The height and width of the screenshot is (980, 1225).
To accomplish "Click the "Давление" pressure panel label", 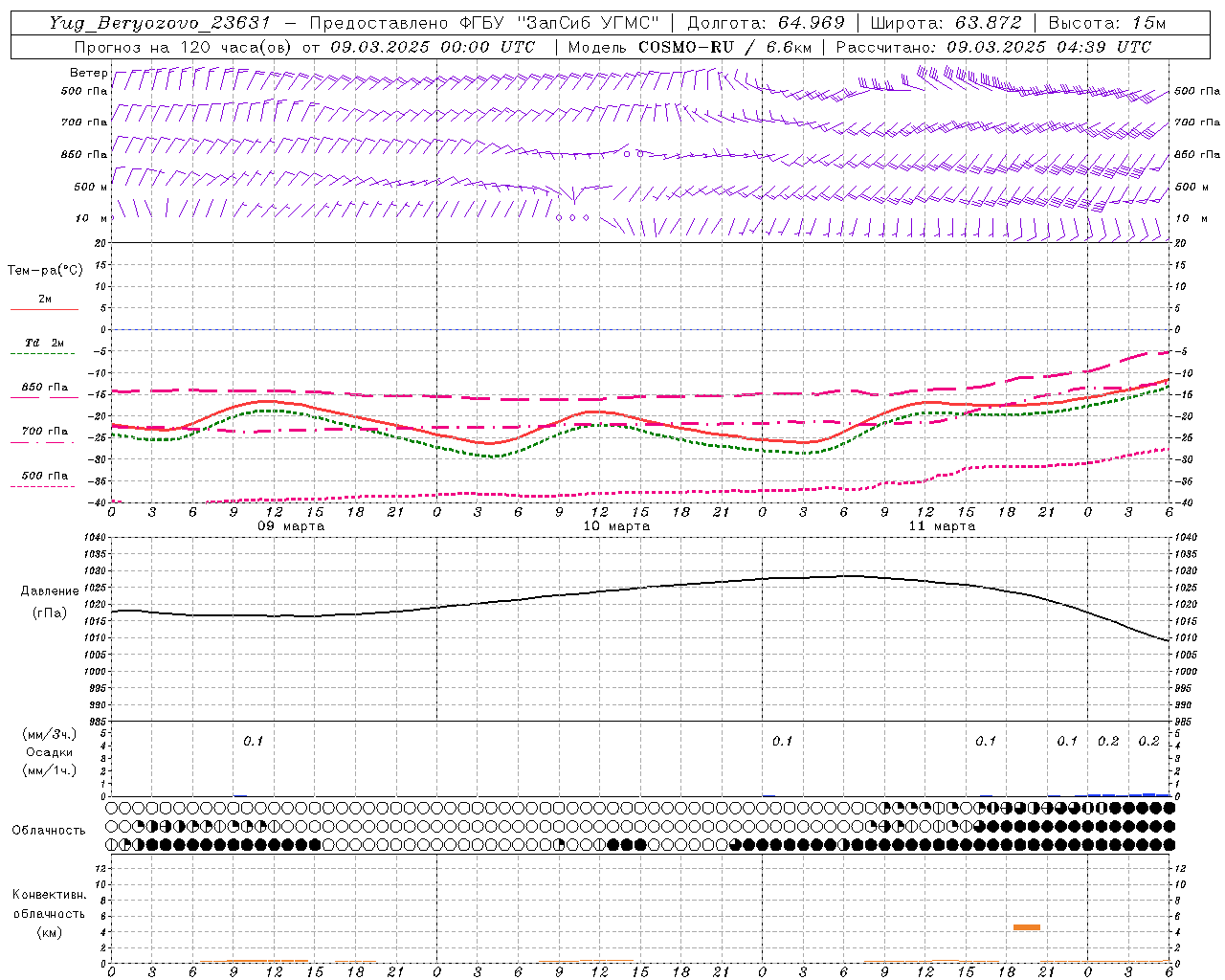I will (x=48, y=591).
